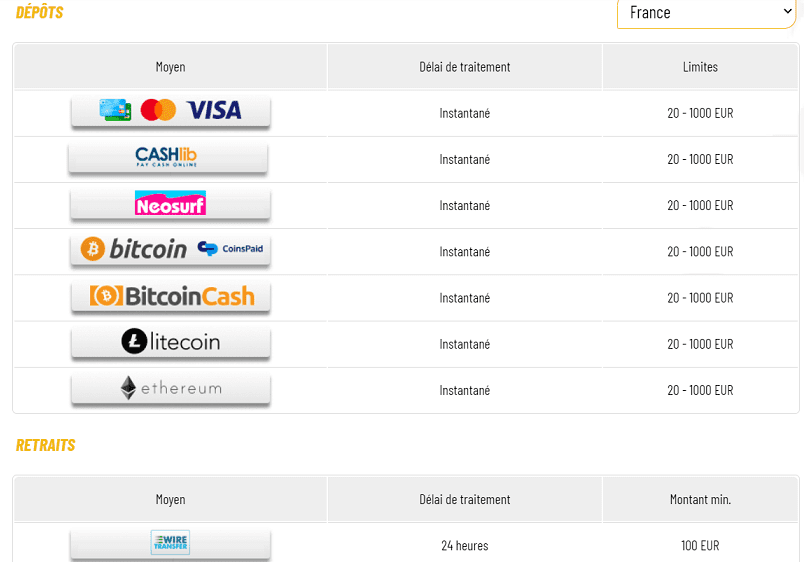Click the Montant min. column header

[x=700, y=500]
